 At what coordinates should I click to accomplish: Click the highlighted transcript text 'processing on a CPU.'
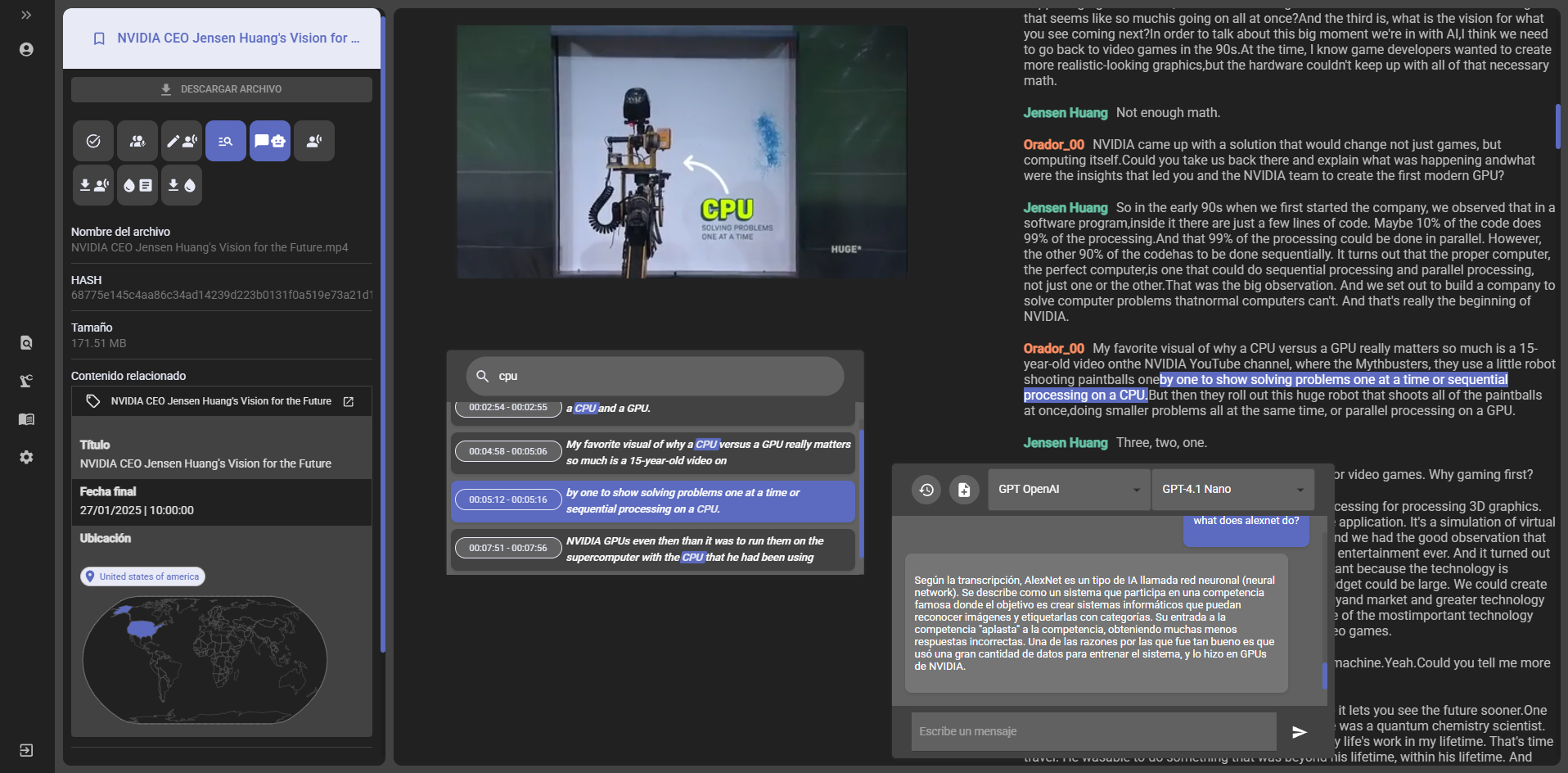(x=1085, y=395)
